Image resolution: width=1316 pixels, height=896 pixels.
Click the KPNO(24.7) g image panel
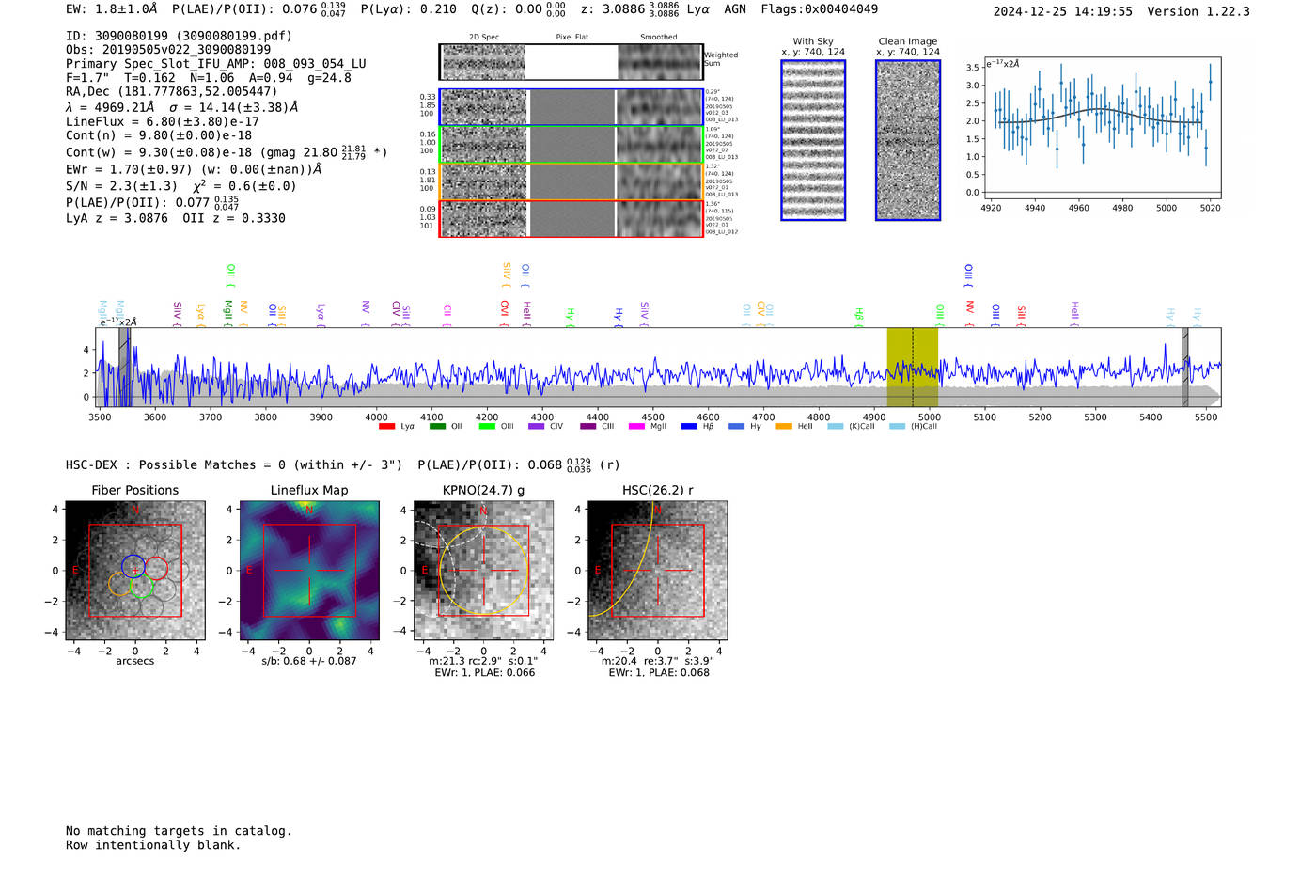tap(484, 571)
